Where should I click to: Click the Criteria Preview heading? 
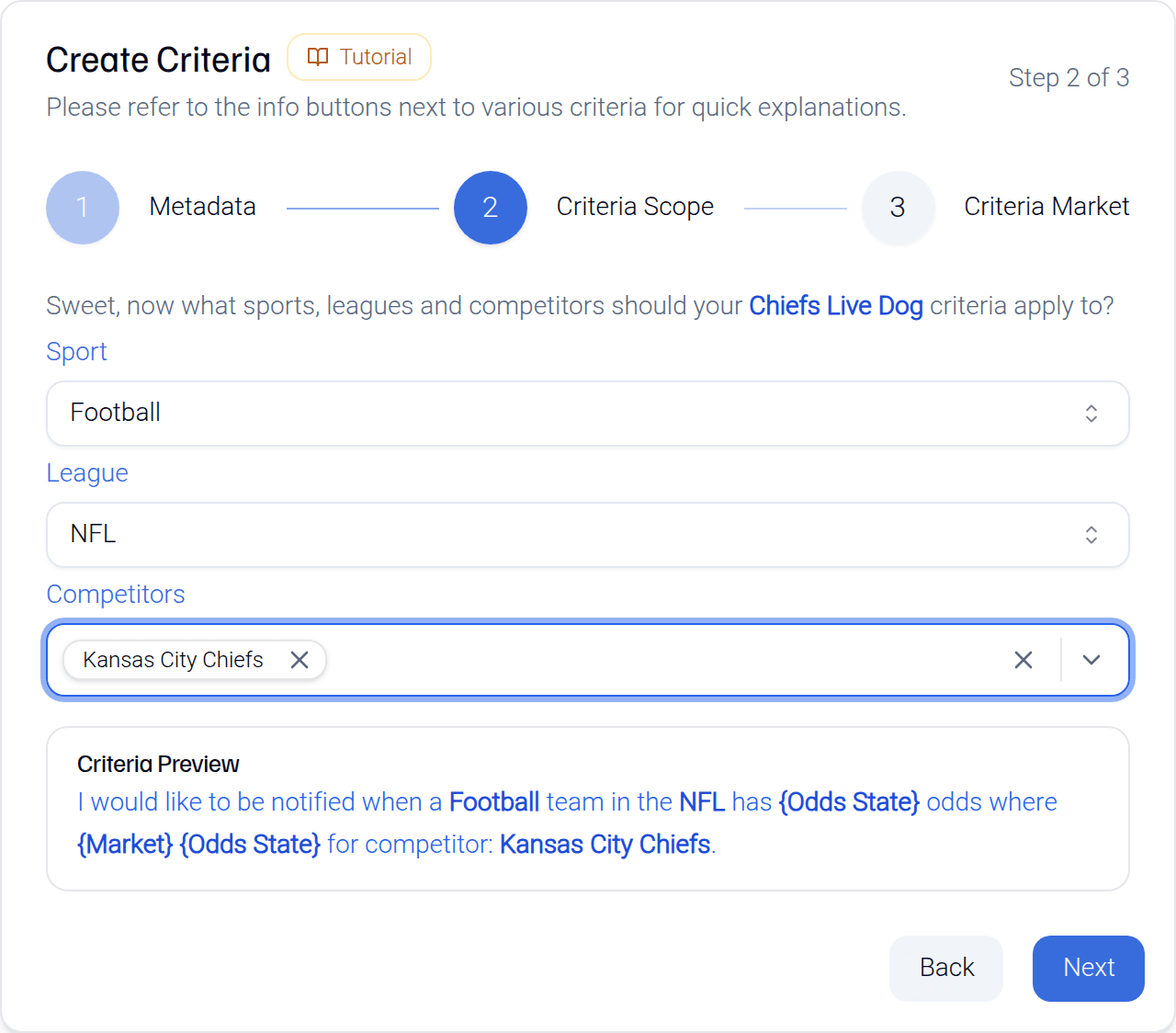(x=158, y=765)
